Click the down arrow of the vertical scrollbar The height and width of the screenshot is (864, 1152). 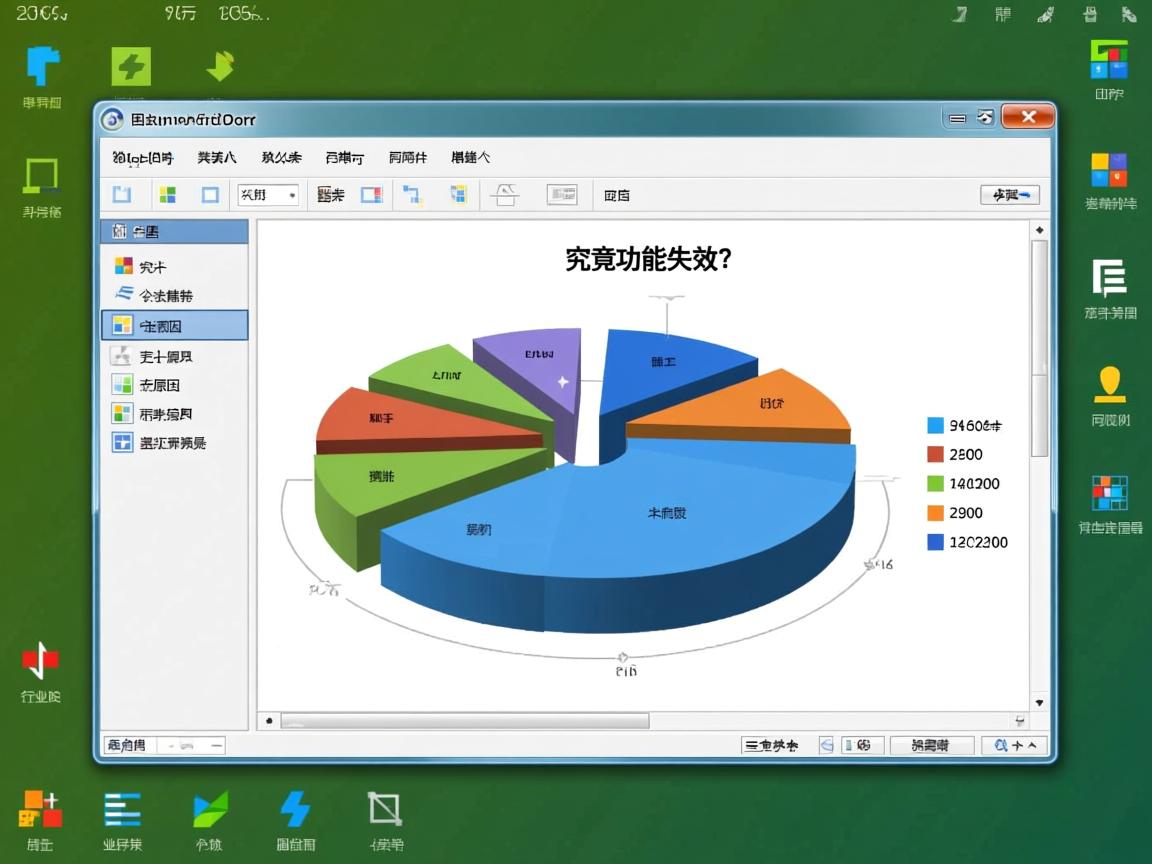[1039, 705]
